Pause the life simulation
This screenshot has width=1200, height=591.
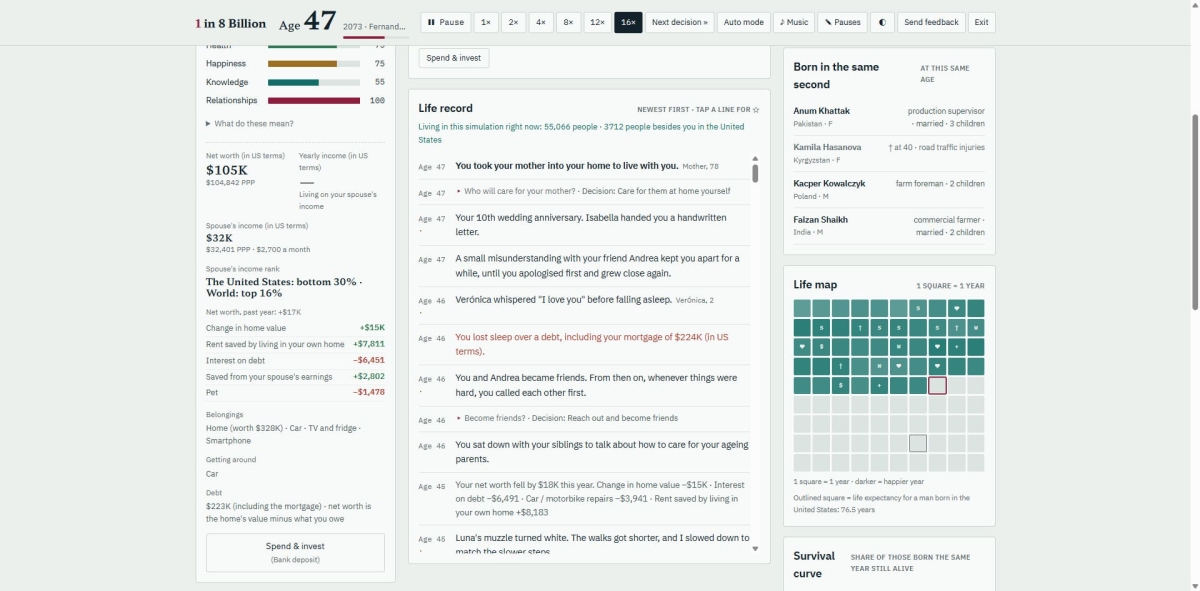pos(445,22)
